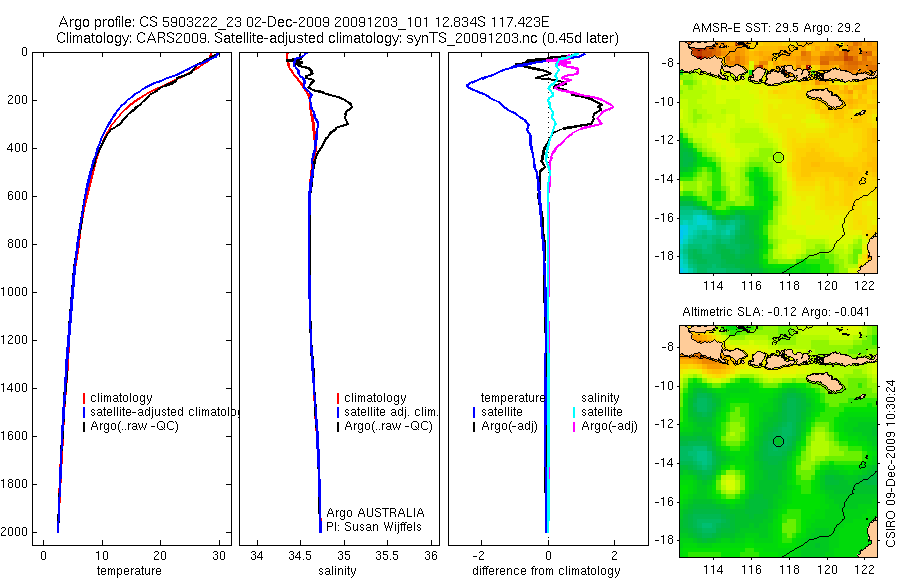The height and width of the screenshot is (580, 900).
Task: Click depth axis tick 400
Action: click(x=18, y=148)
